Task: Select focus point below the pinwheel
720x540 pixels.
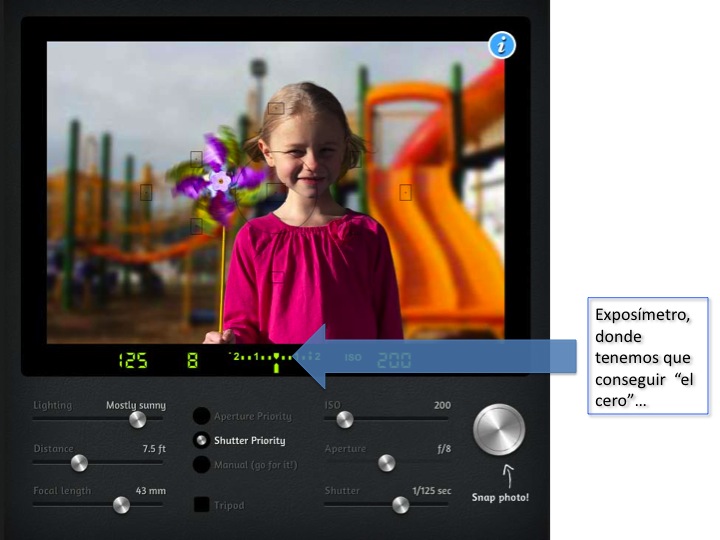Action: (x=196, y=226)
